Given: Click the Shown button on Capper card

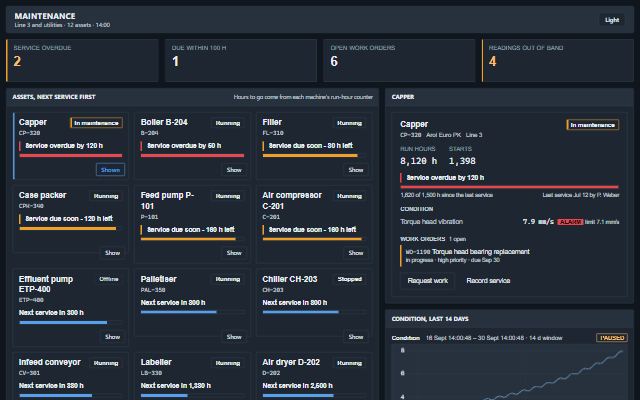Looking at the screenshot, I should [111, 169].
